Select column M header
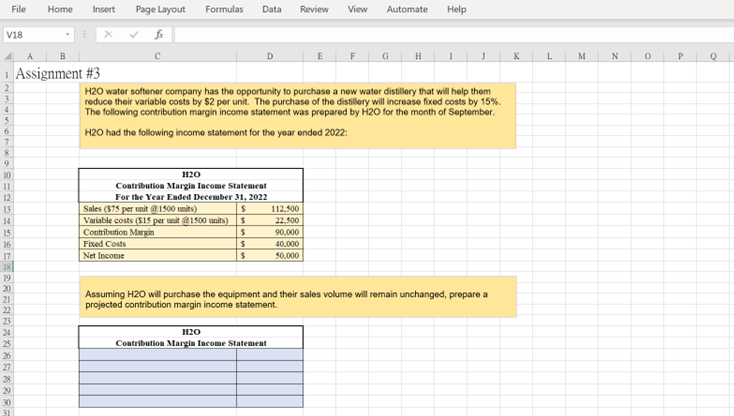The width and height of the screenshot is (734, 416). 581,56
